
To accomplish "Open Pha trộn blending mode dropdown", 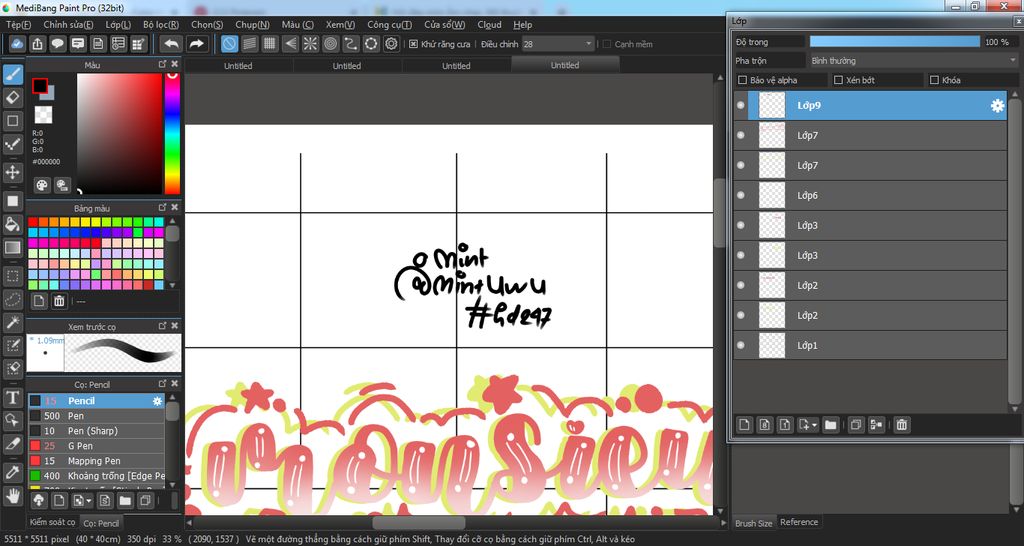I will [x=913, y=60].
